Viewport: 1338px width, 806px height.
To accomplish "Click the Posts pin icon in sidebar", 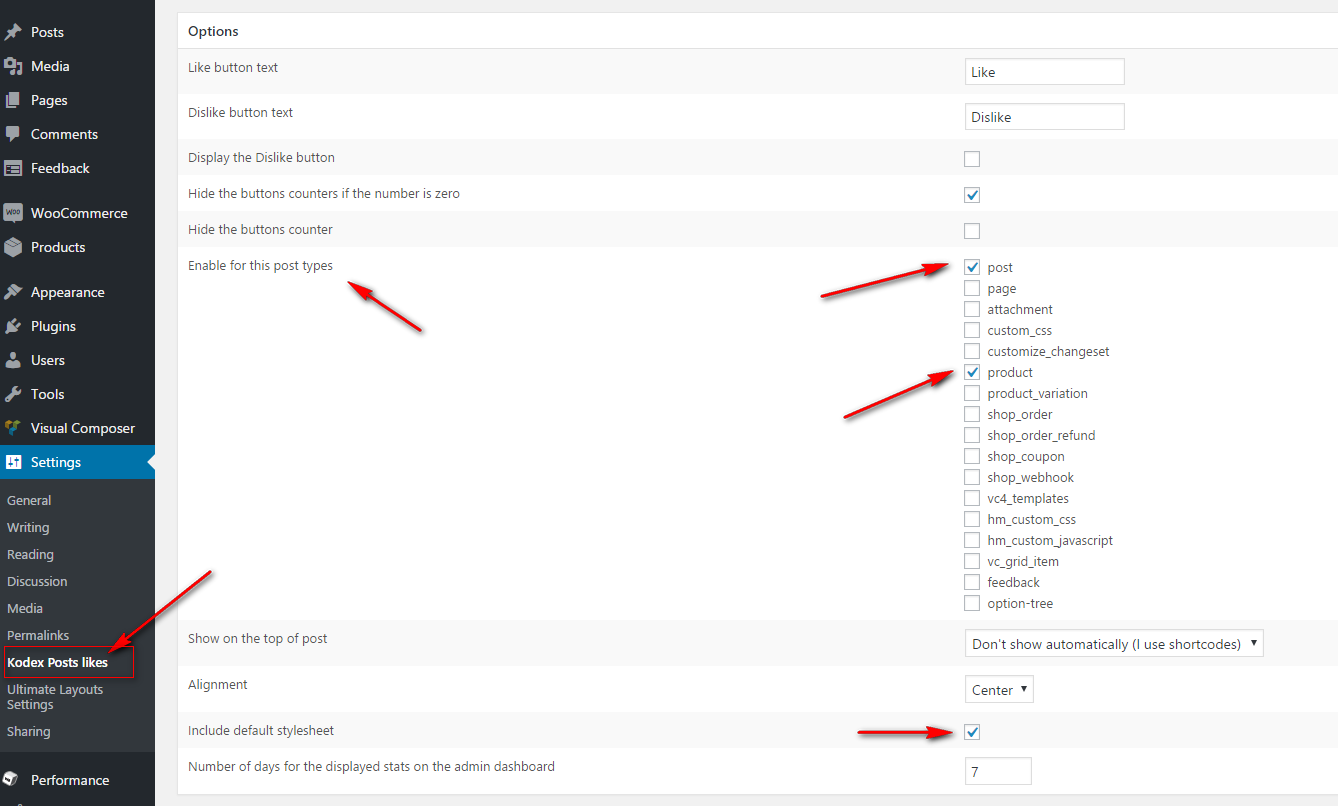I will [x=13, y=32].
